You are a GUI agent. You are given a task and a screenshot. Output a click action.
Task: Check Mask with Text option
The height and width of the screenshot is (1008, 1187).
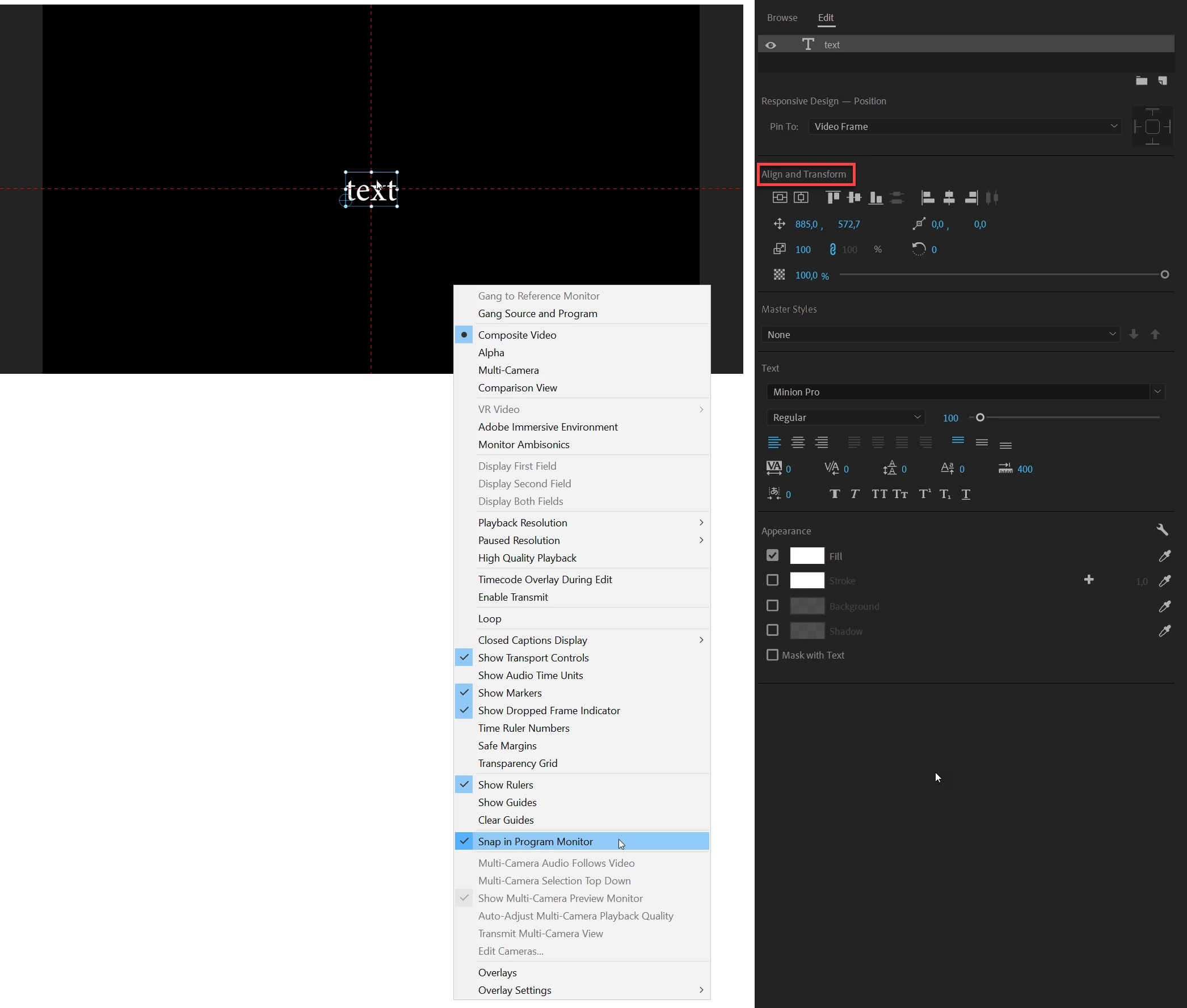click(x=772, y=655)
